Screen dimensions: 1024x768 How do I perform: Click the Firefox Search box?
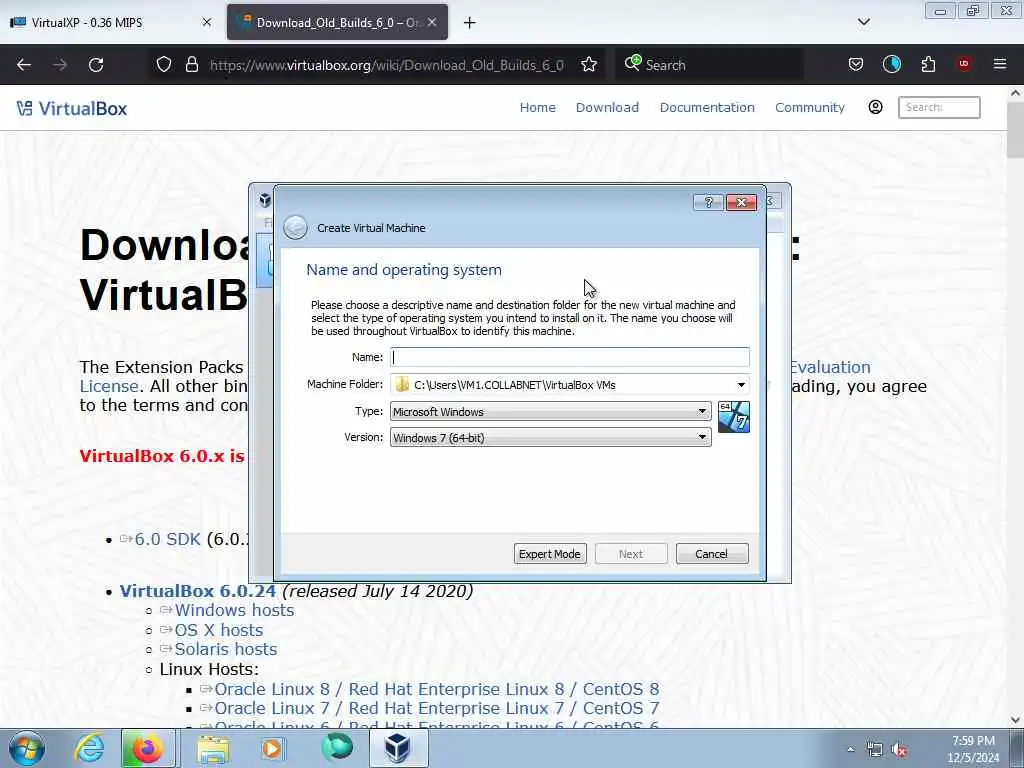click(708, 65)
